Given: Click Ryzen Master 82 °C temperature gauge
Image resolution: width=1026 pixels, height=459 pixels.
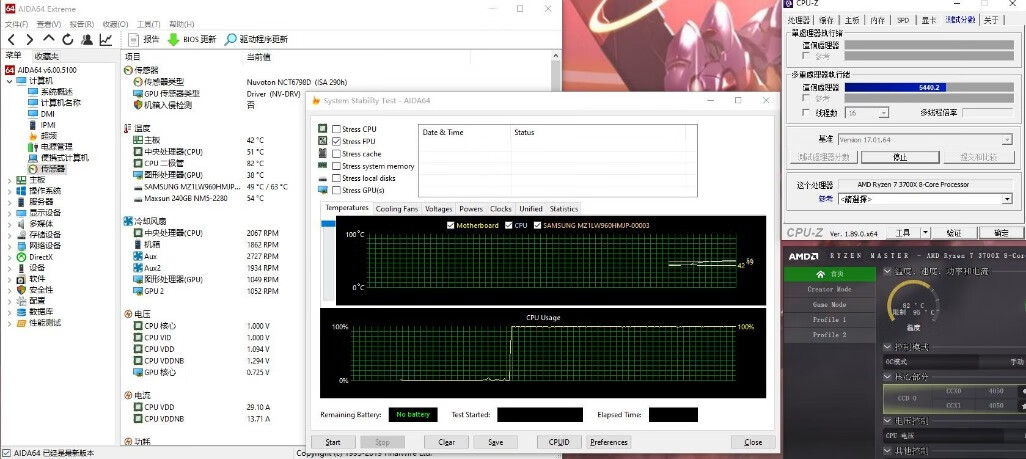Looking at the screenshot, I should tap(913, 305).
